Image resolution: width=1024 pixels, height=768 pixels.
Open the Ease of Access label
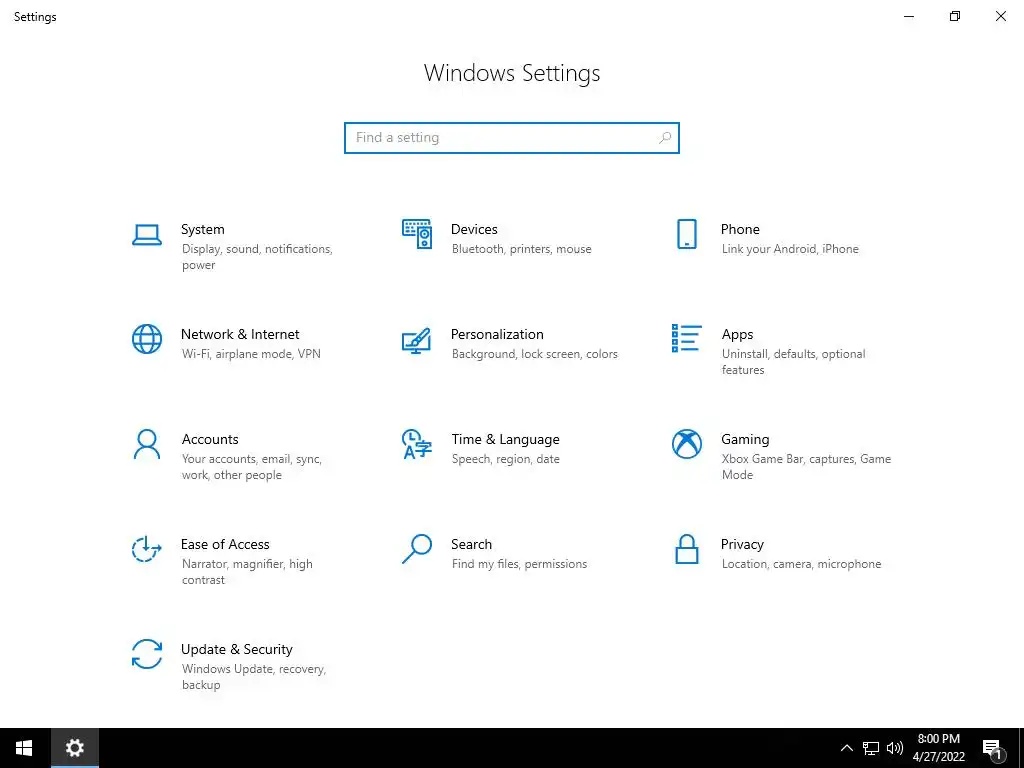point(225,545)
